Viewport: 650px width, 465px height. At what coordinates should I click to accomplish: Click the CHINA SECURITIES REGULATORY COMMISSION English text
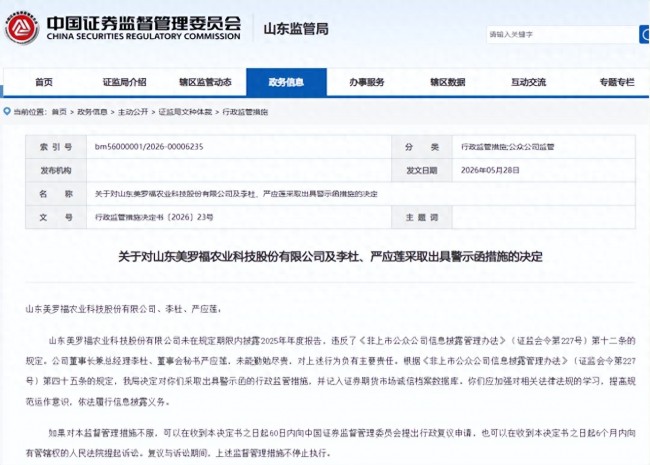(x=143, y=36)
